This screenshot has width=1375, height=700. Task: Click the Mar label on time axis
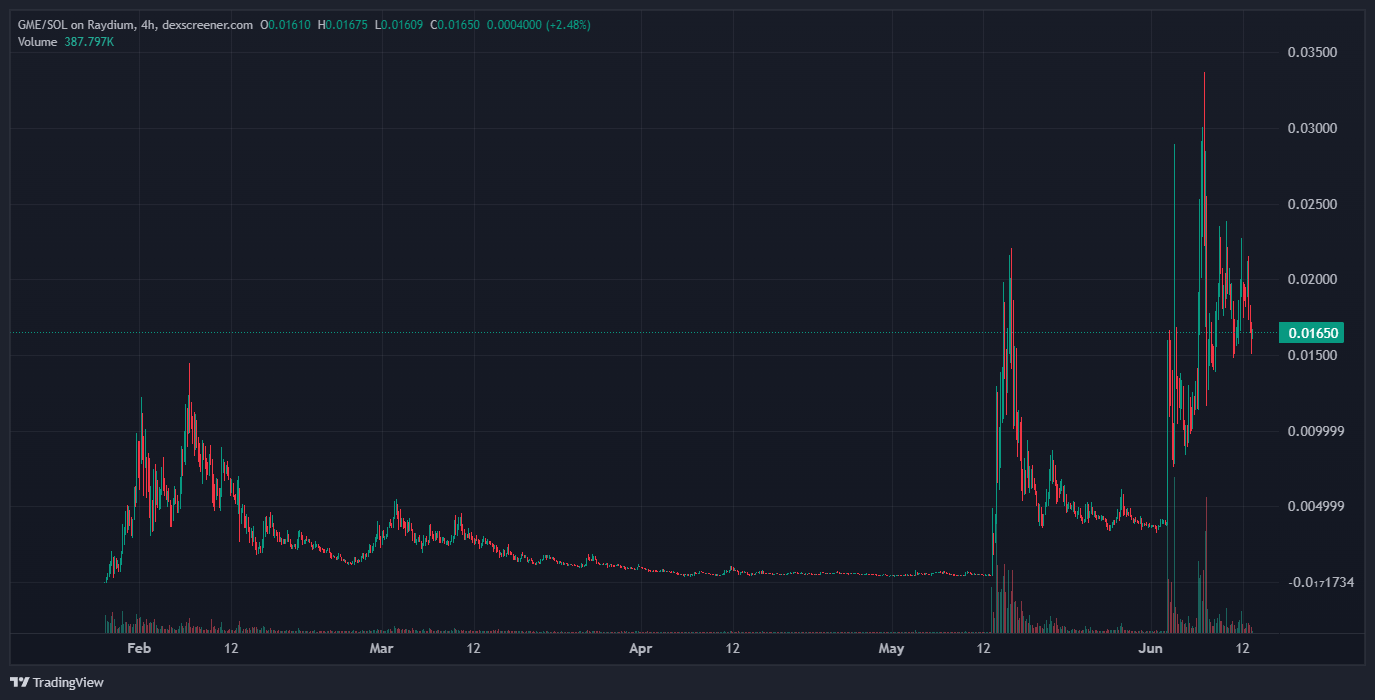click(x=381, y=649)
